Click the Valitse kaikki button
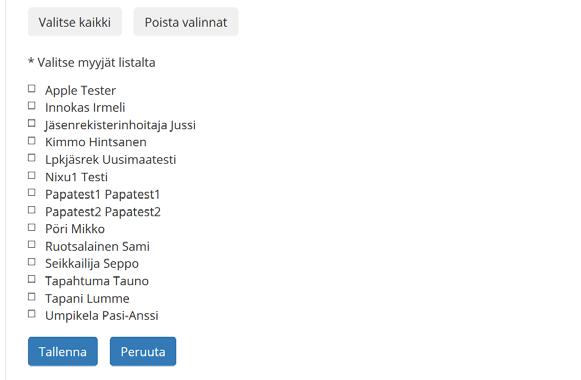The image size is (581, 380). click(x=75, y=22)
